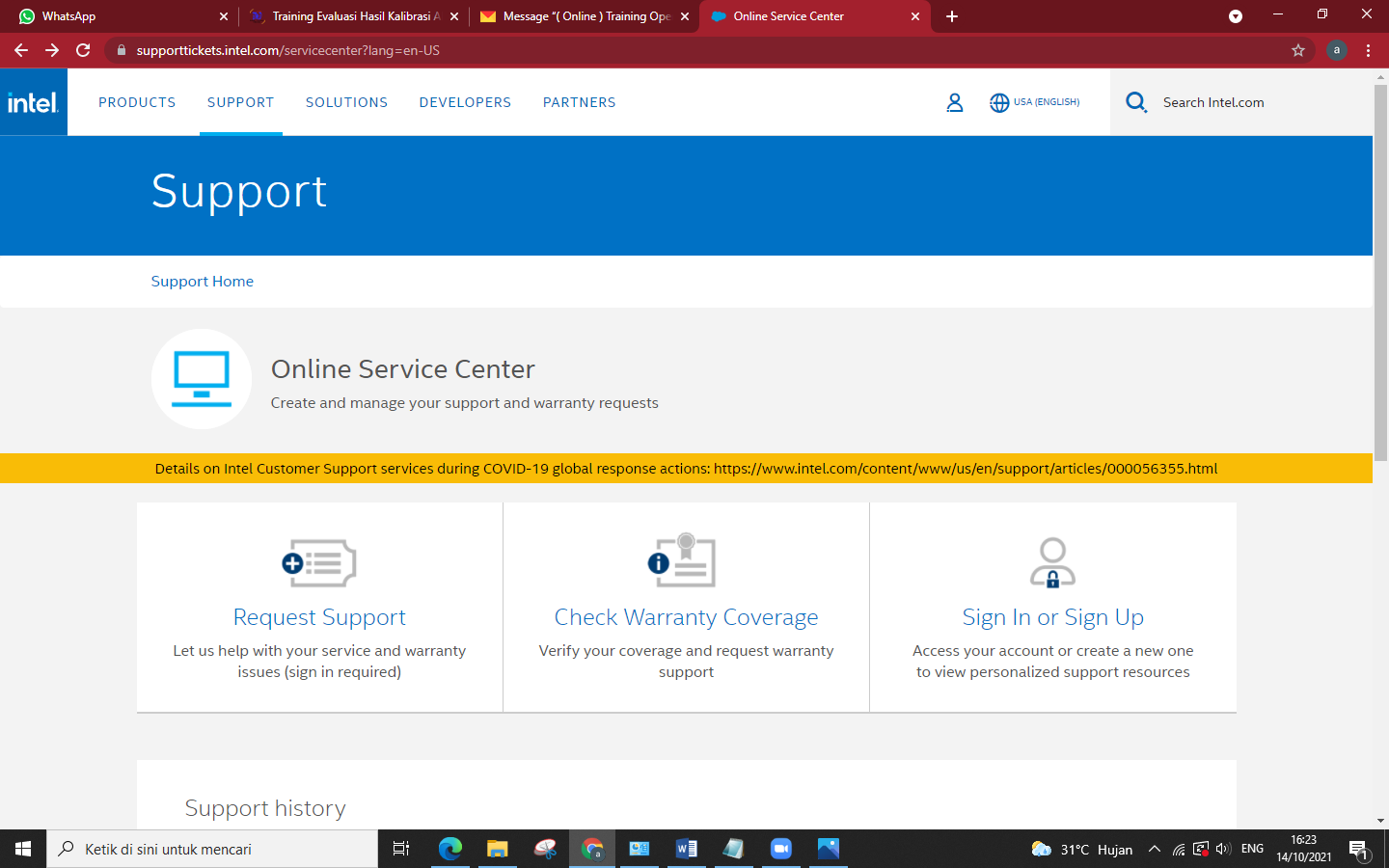Image resolution: width=1389 pixels, height=868 pixels.
Task: Click the Check Warranty Coverage link
Action: [x=686, y=617]
